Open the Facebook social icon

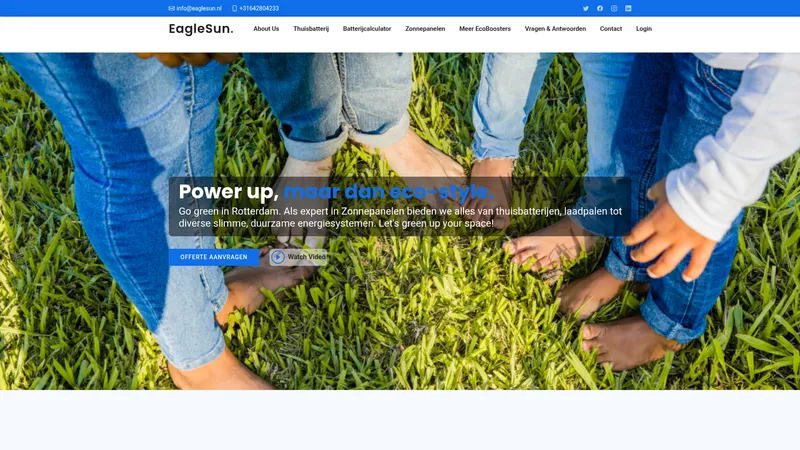[600, 8]
